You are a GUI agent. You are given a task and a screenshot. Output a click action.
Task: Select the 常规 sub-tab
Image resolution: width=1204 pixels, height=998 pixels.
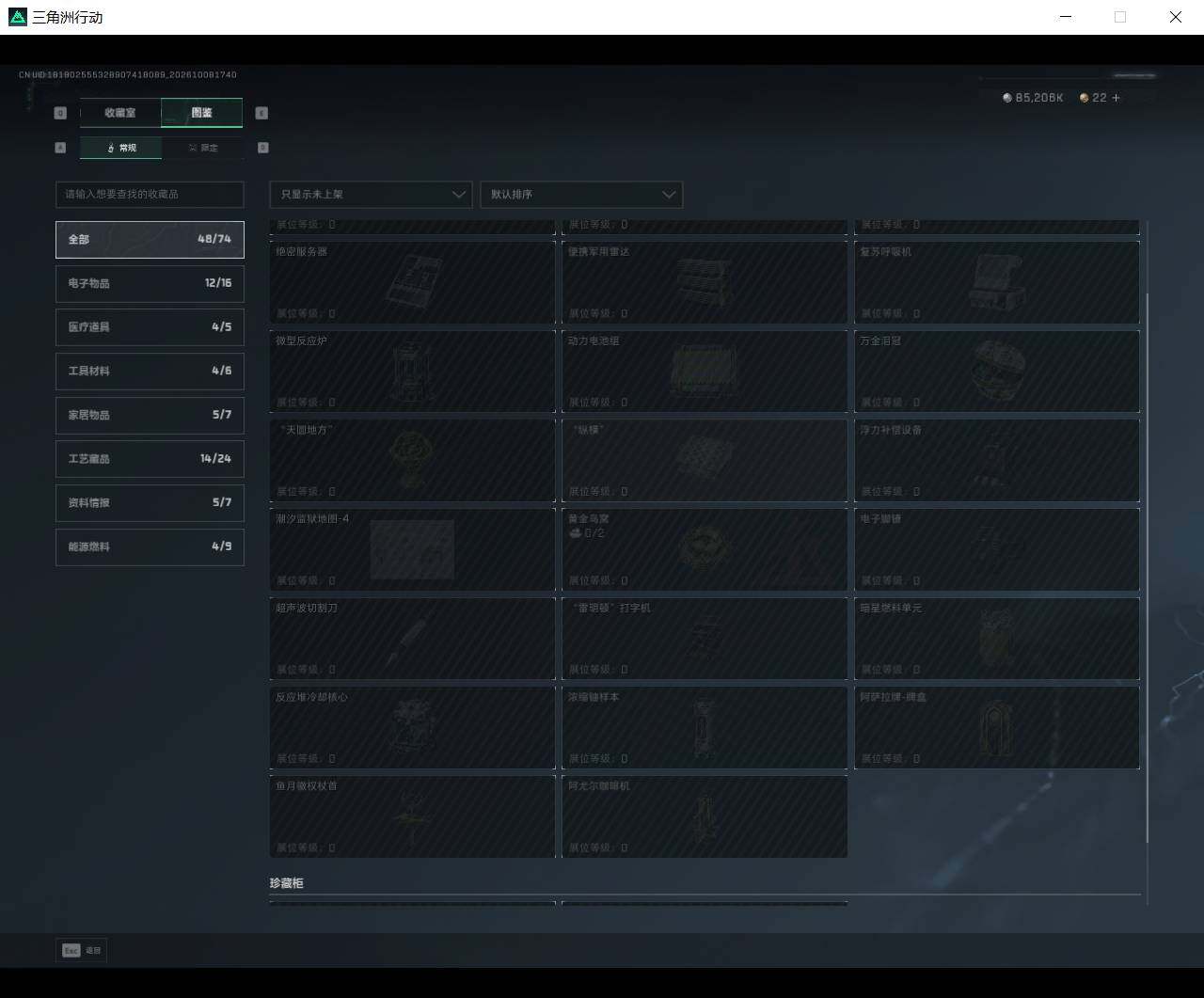click(120, 148)
